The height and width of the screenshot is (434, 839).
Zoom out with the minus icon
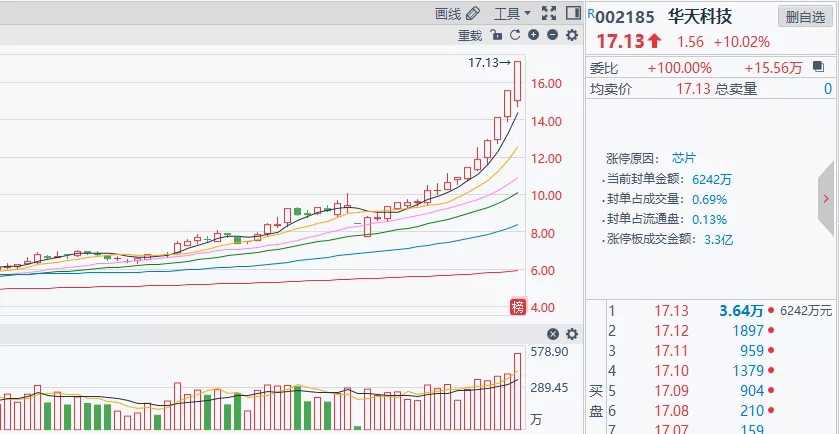pos(553,35)
